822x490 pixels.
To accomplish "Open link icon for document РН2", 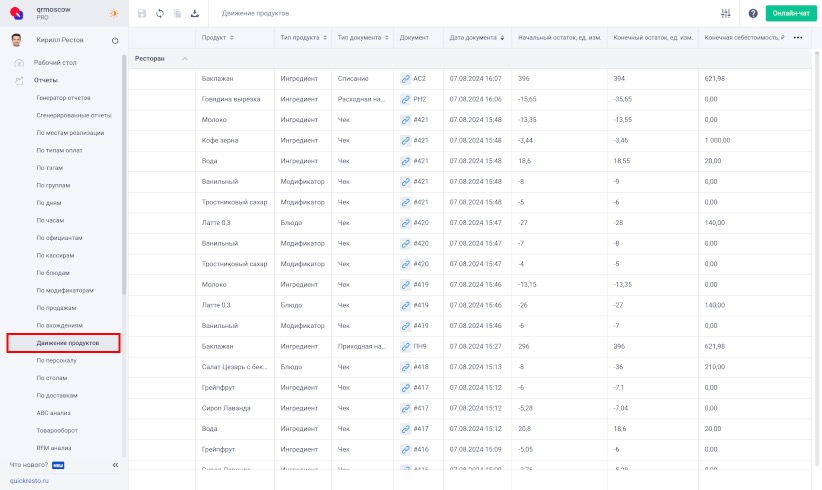I will (x=405, y=99).
